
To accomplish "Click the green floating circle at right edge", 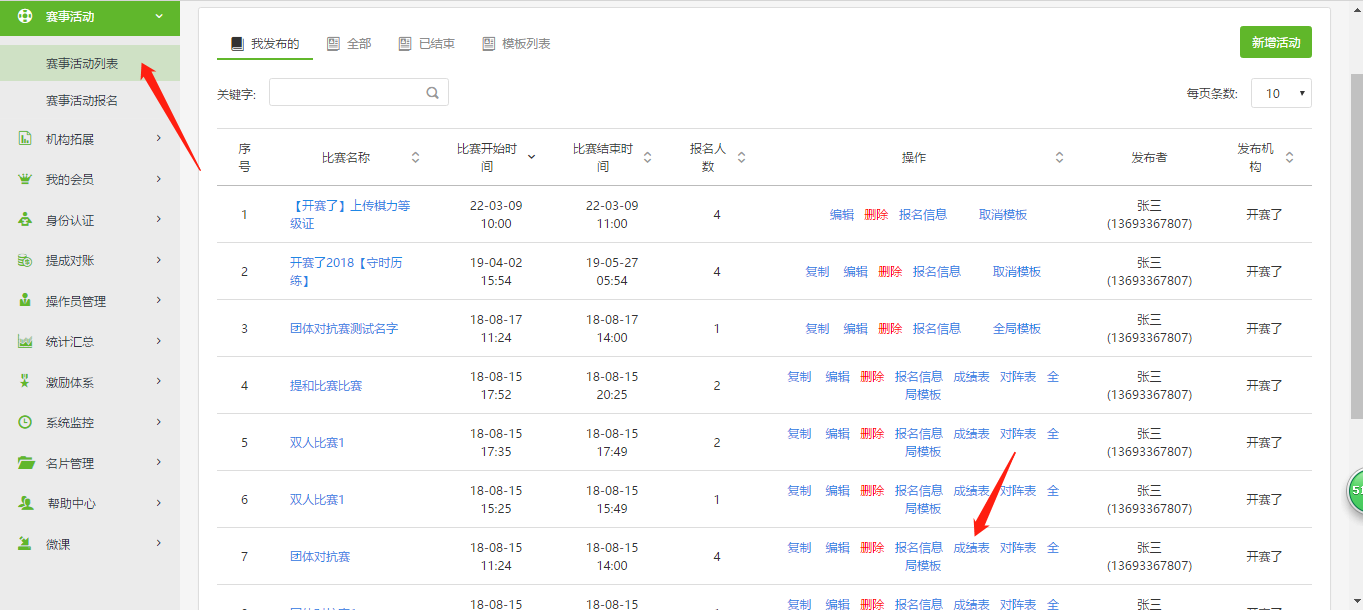I will point(1355,492).
